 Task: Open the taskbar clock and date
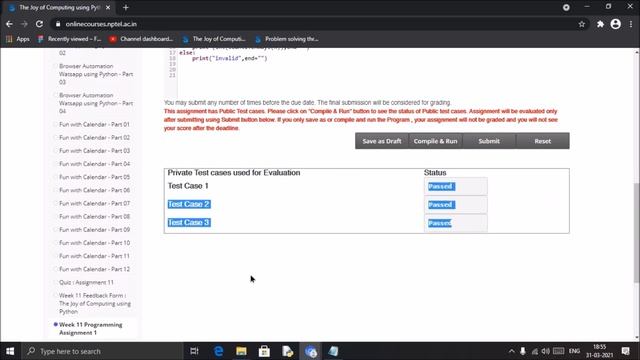(x=600, y=351)
